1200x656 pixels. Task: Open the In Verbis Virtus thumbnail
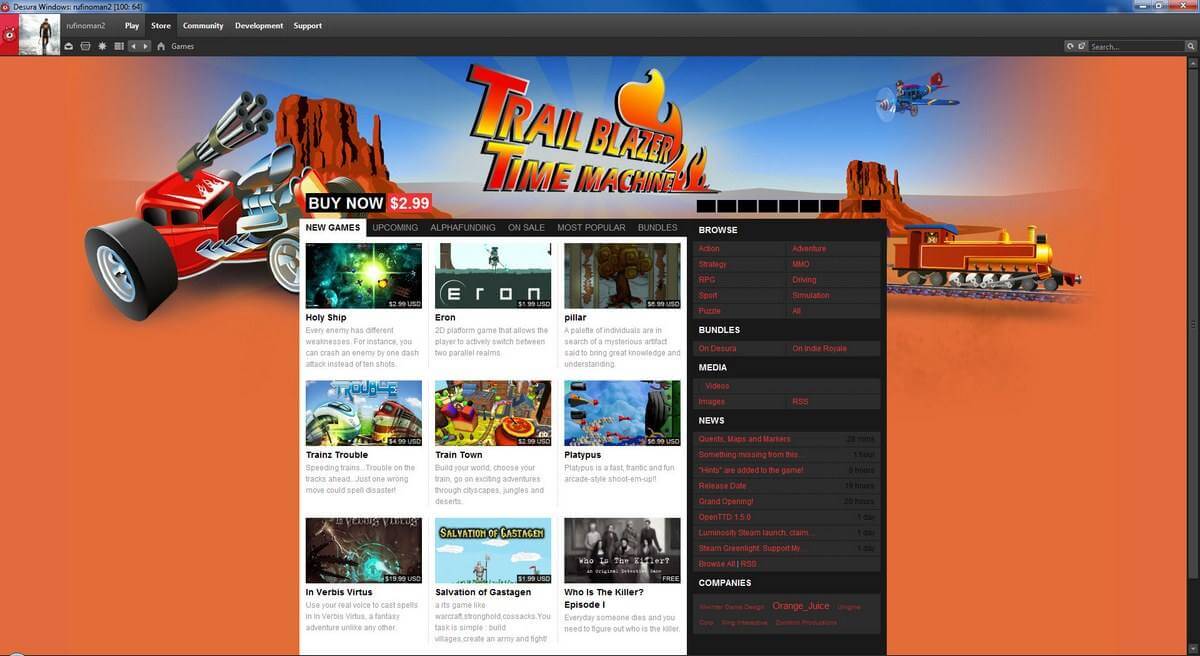[364, 550]
